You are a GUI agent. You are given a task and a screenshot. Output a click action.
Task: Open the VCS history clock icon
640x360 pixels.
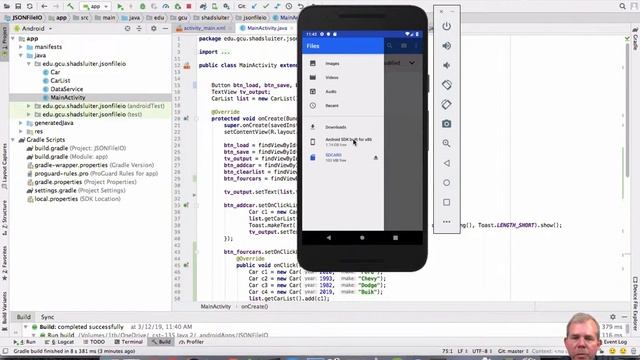pyautogui.click(x=289, y=7)
